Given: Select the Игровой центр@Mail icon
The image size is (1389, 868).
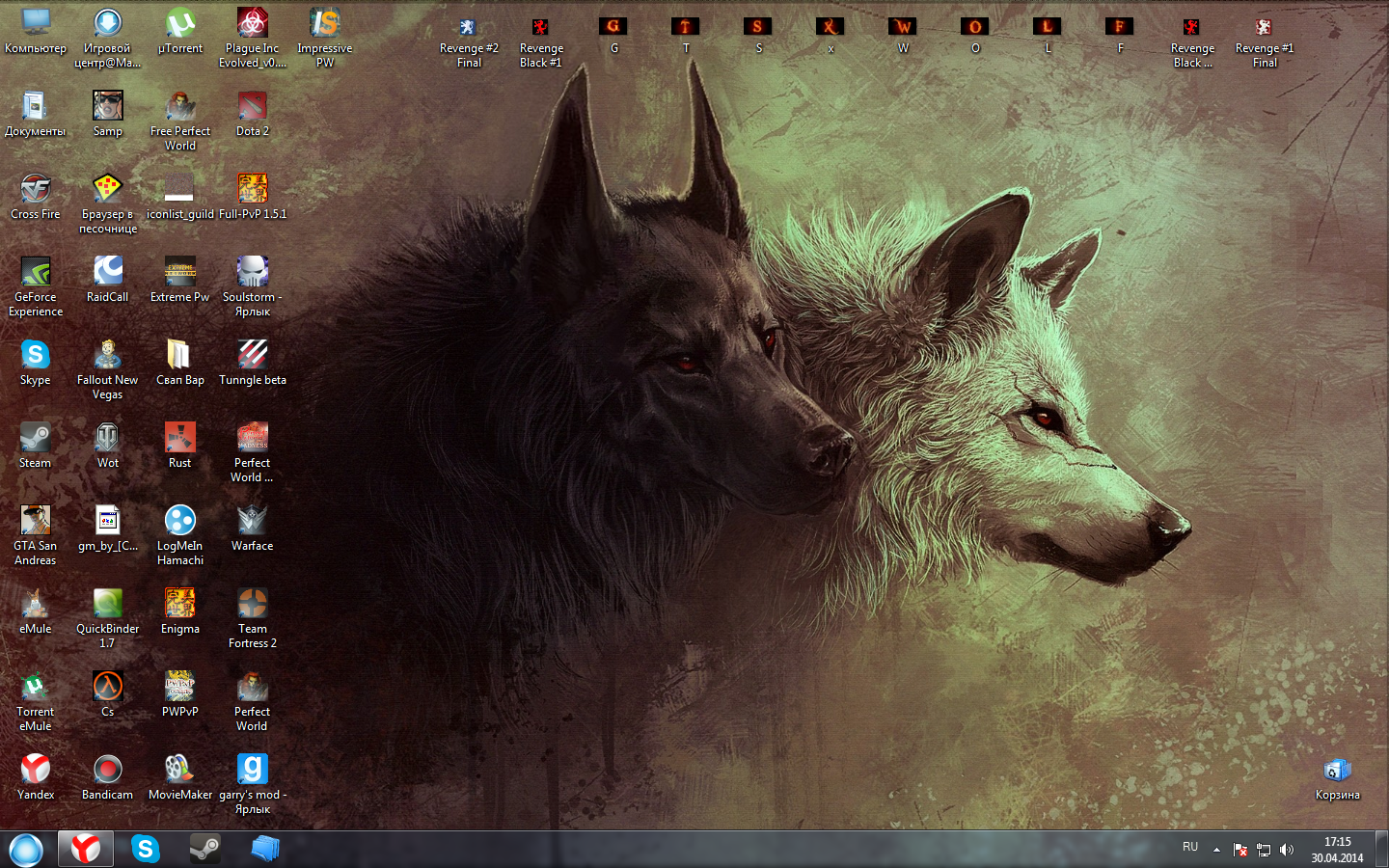Looking at the screenshot, I should pos(107,37).
